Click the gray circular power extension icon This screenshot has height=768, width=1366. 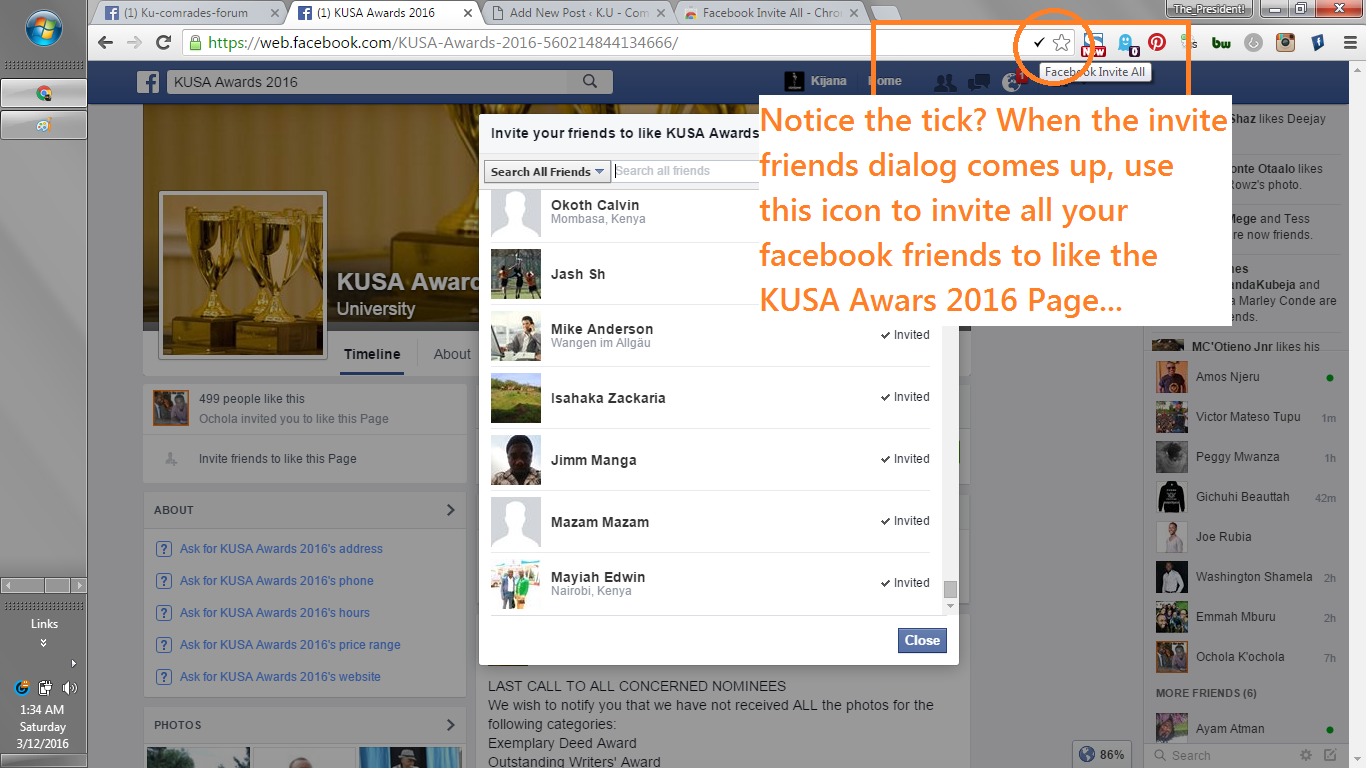coord(1253,42)
